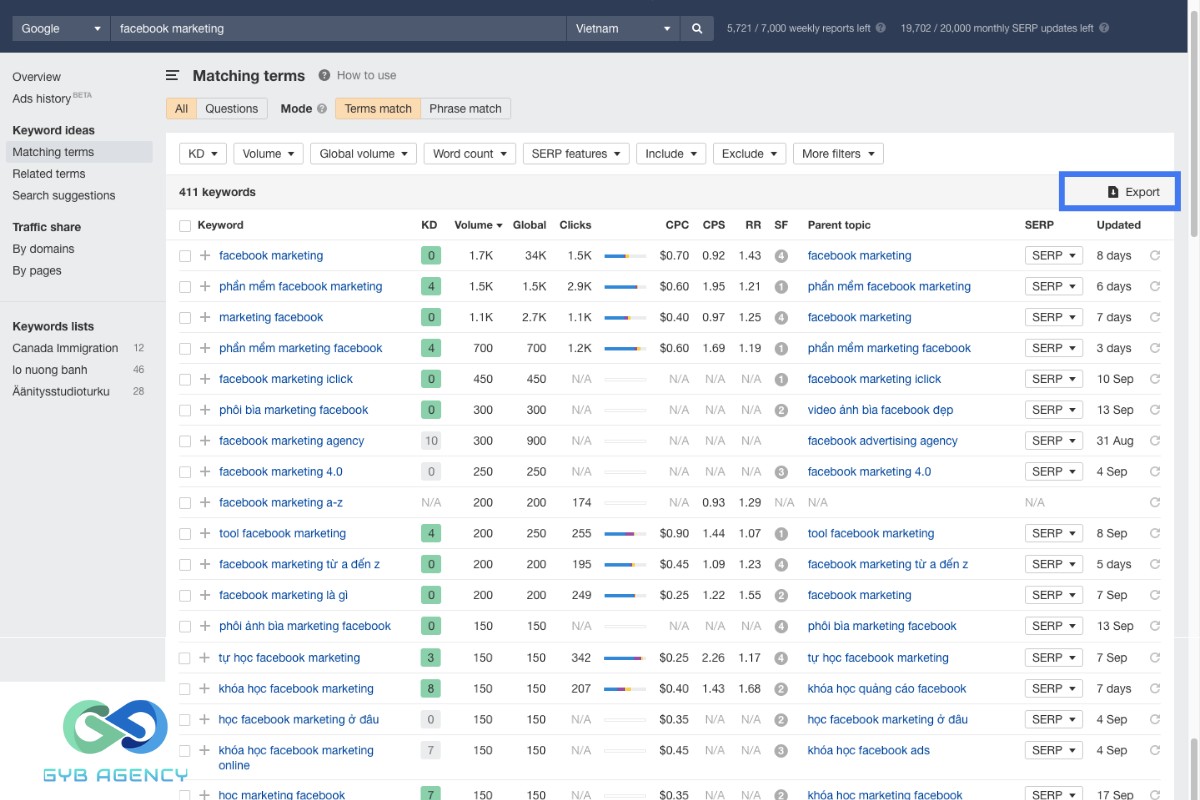This screenshot has height=800, width=1200.
Task: Open the Vietnam country dropdown
Action: click(623, 29)
